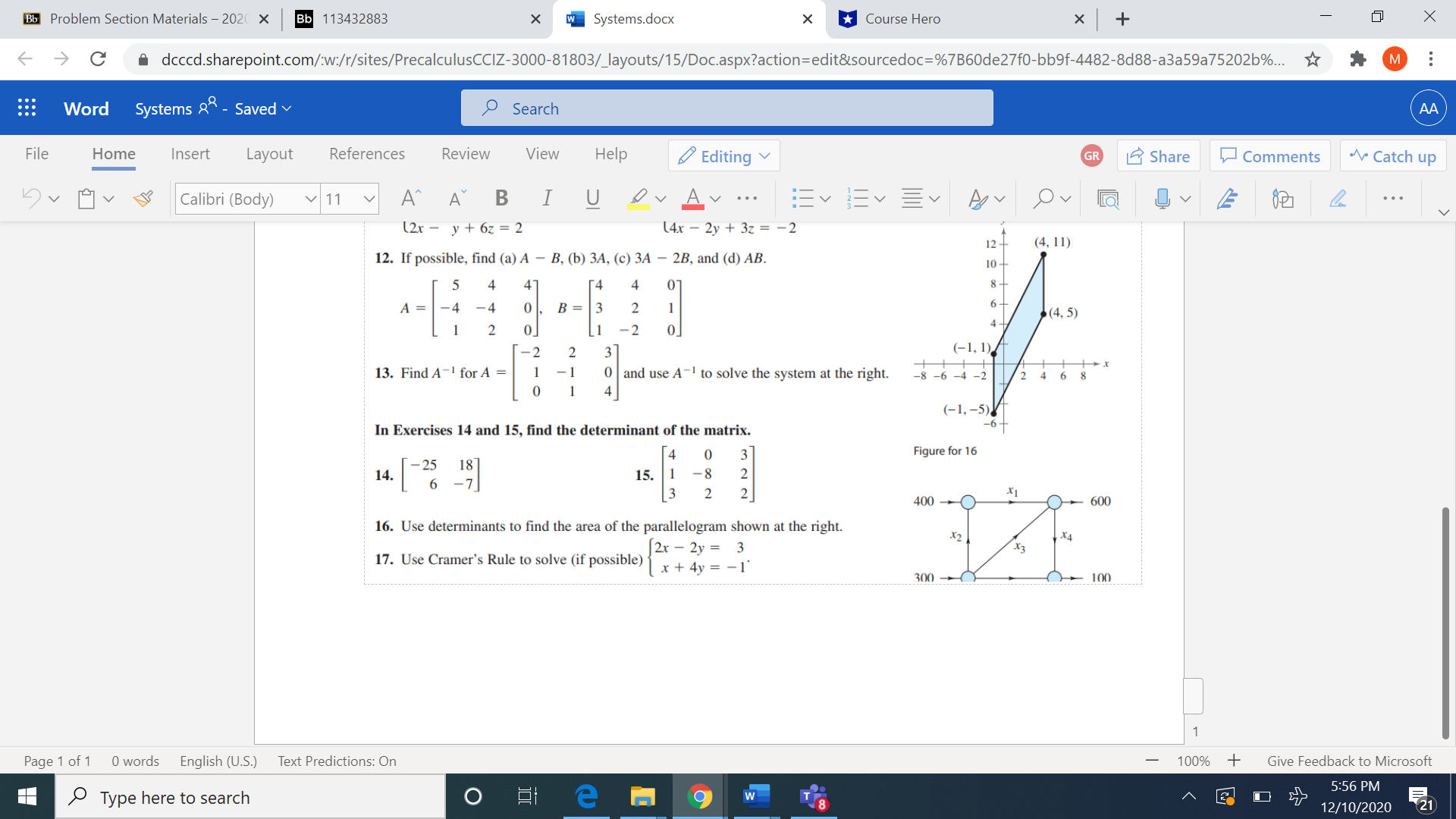Click the Bullets list icon

(x=800, y=200)
